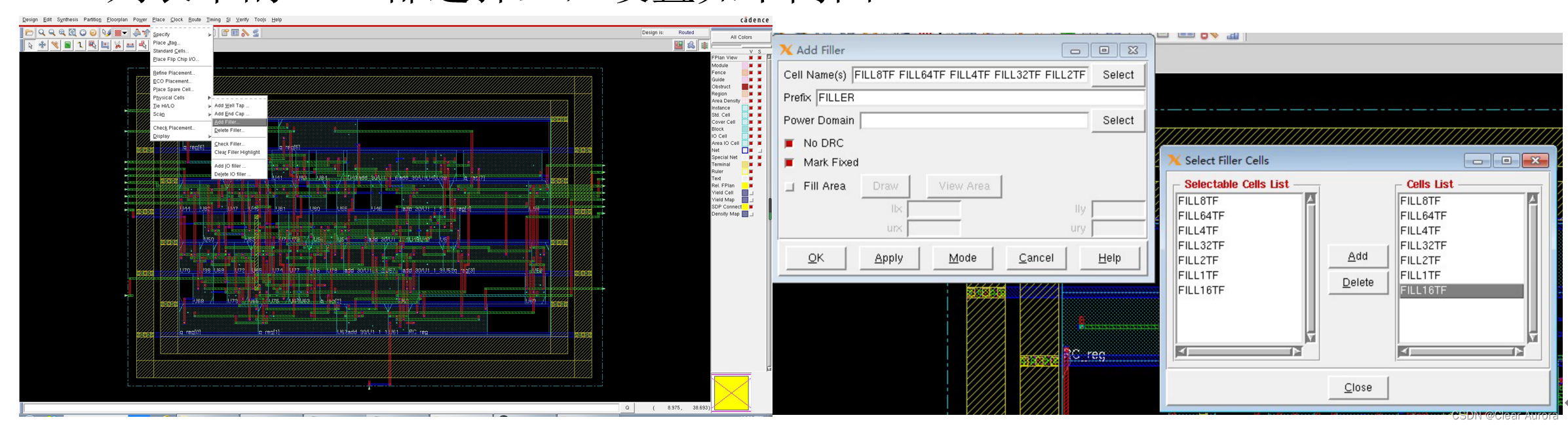The width and height of the screenshot is (1568, 426).
Task: Expand the Display submenu in Place menu
Action: point(182,136)
